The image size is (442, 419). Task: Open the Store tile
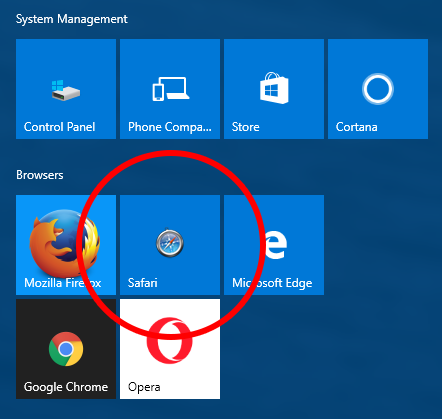pos(274,89)
